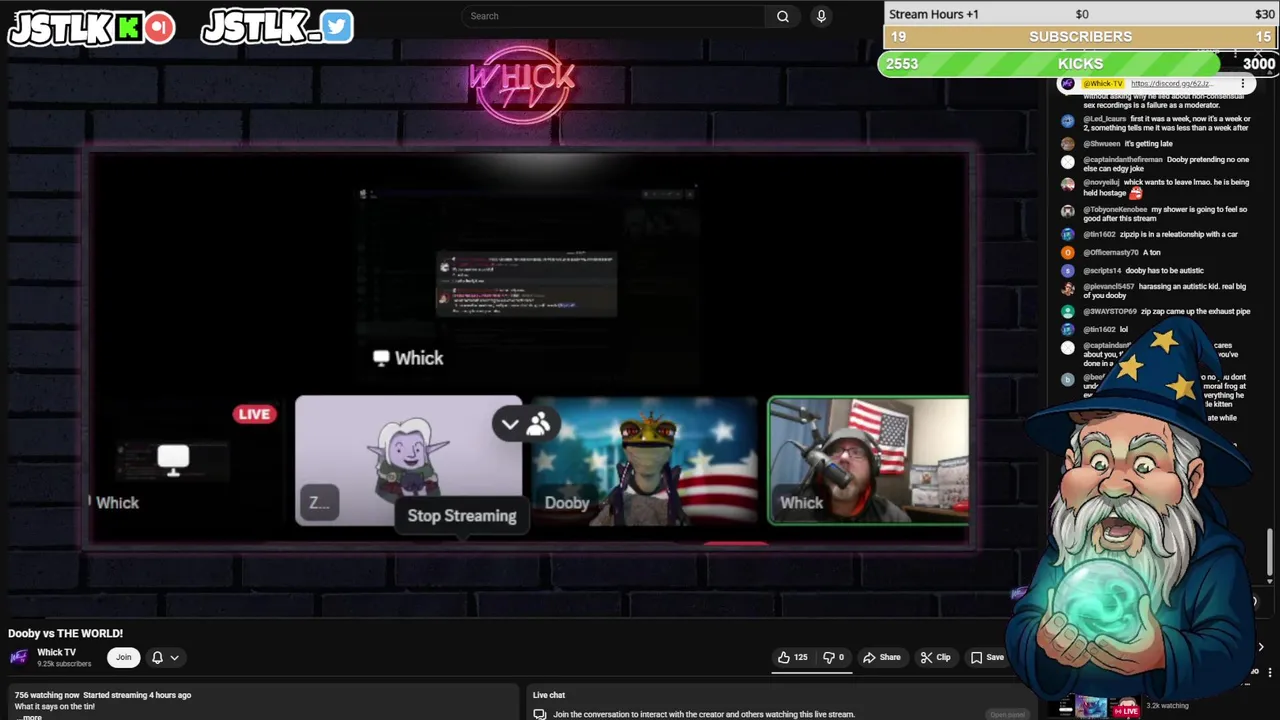This screenshot has height=720, width=1280.
Task: Open the Whick TV channel avatar
Action: coord(19,657)
